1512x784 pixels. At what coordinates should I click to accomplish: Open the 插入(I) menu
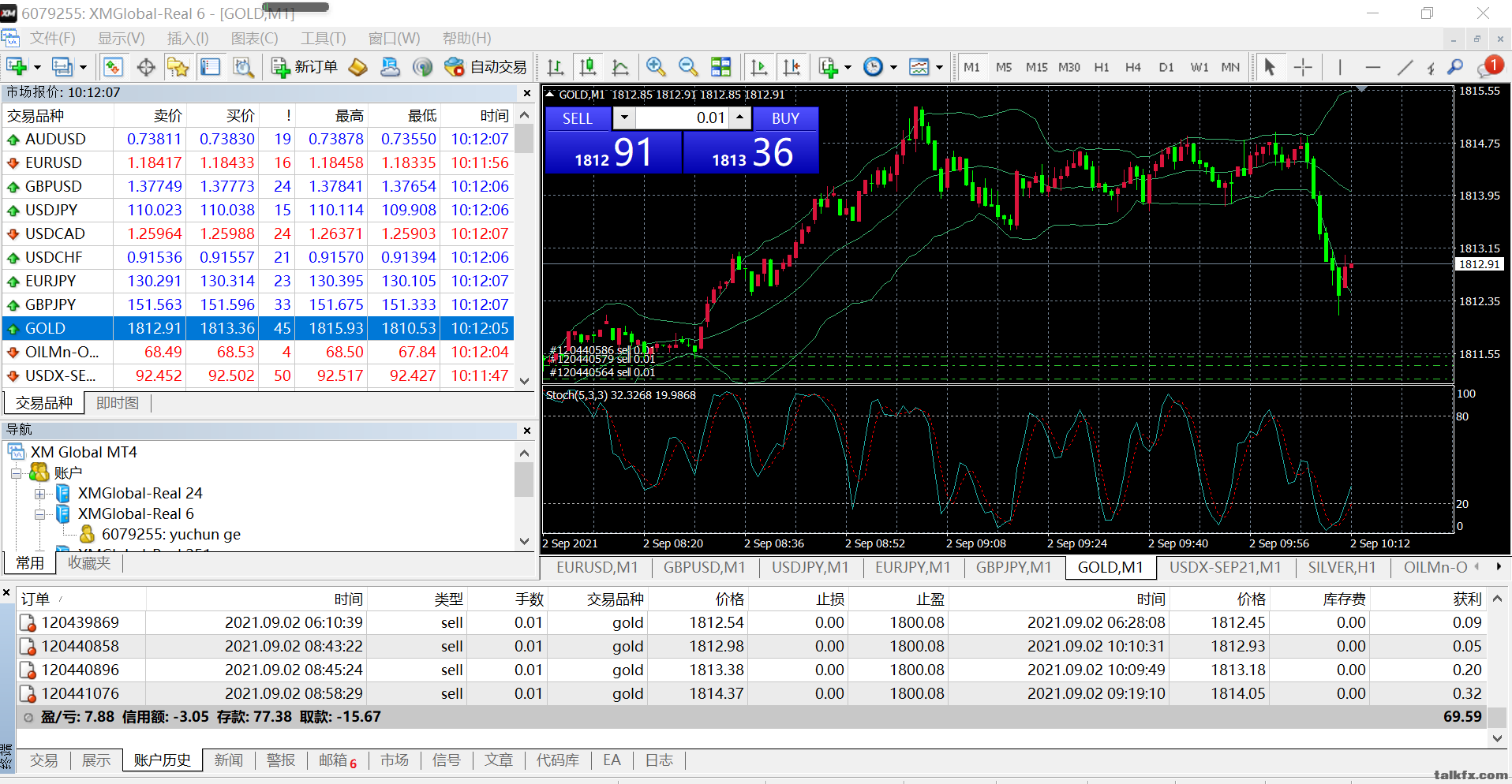(188, 38)
